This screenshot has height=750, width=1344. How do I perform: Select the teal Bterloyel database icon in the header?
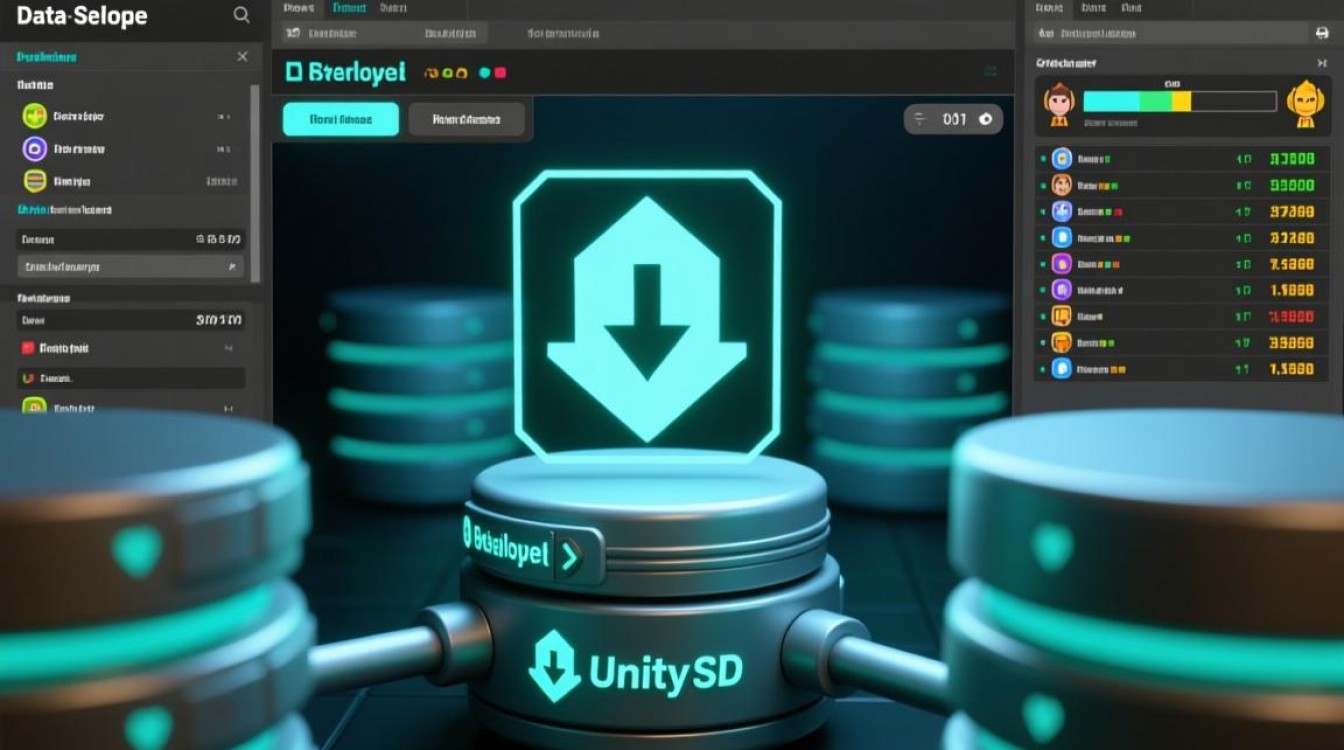pos(292,72)
